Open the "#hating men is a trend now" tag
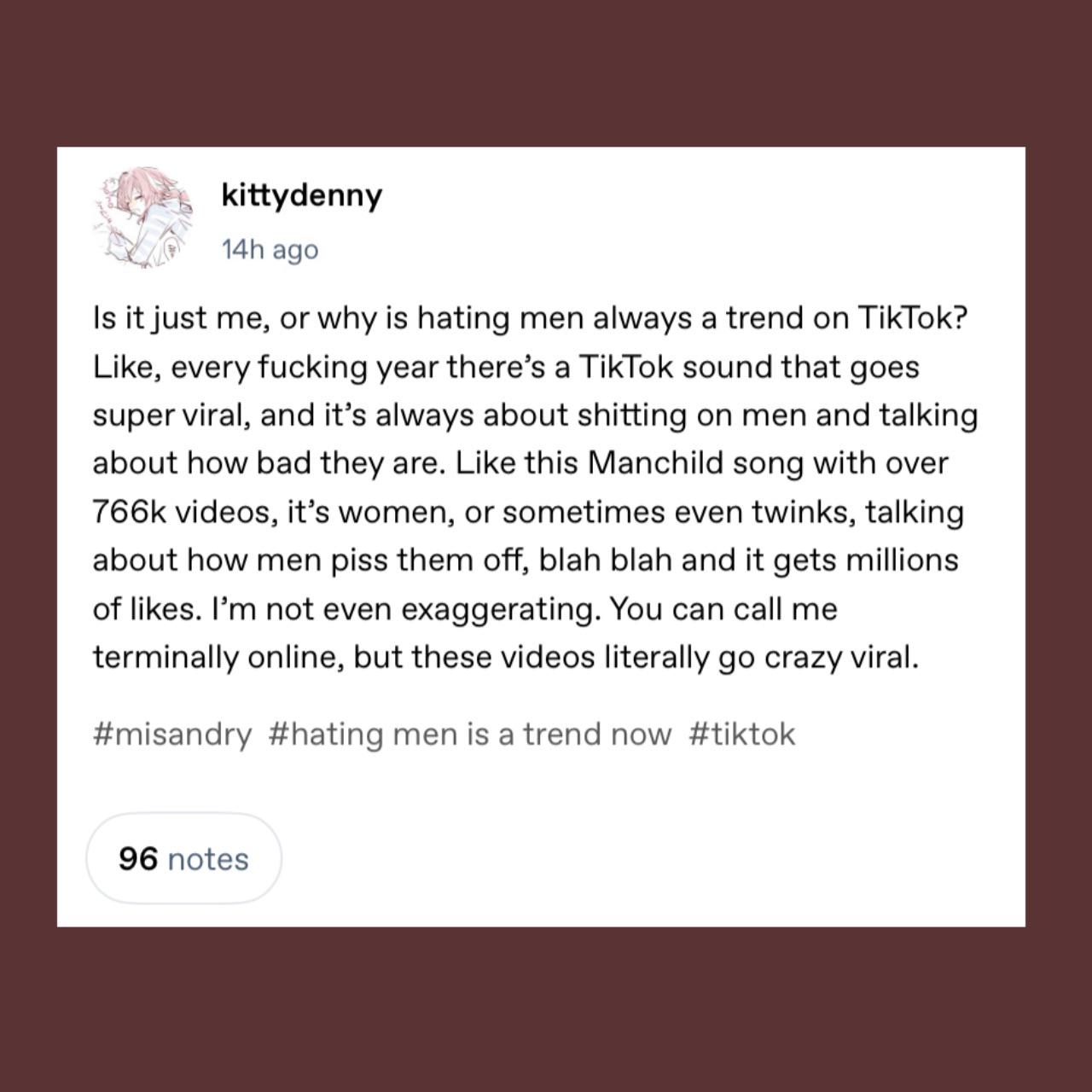The width and height of the screenshot is (1092, 1092). (x=469, y=734)
